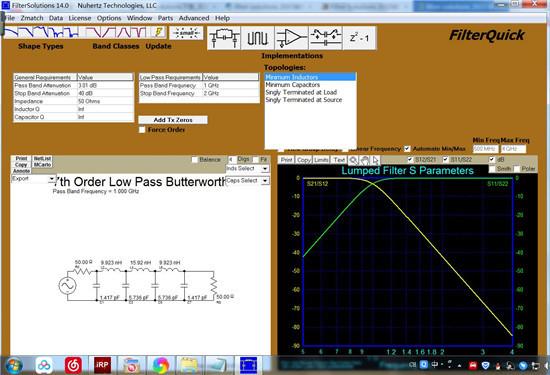Image resolution: width=550 pixels, height=375 pixels.
Task: Open the Advanced menu
Action: [194, 18]
